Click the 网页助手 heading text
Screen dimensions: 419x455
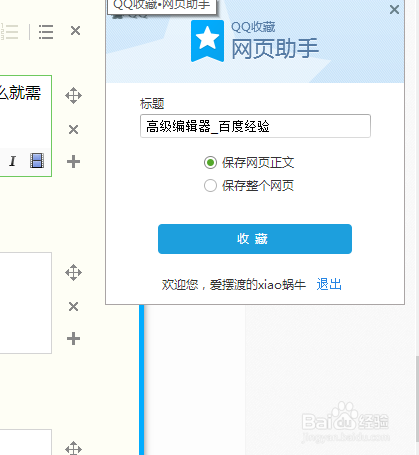coord(275,49)
